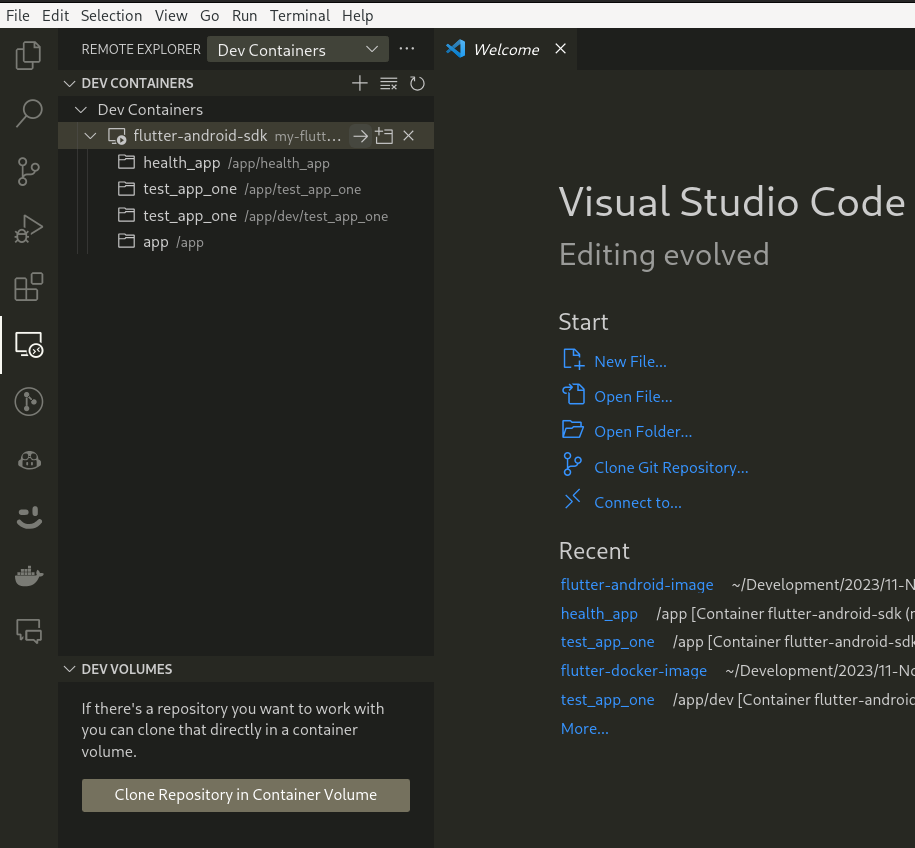This screenshot has width=915, height=848.
Task: Collapse the Dev Containers tree node
Action: point(81,110)
